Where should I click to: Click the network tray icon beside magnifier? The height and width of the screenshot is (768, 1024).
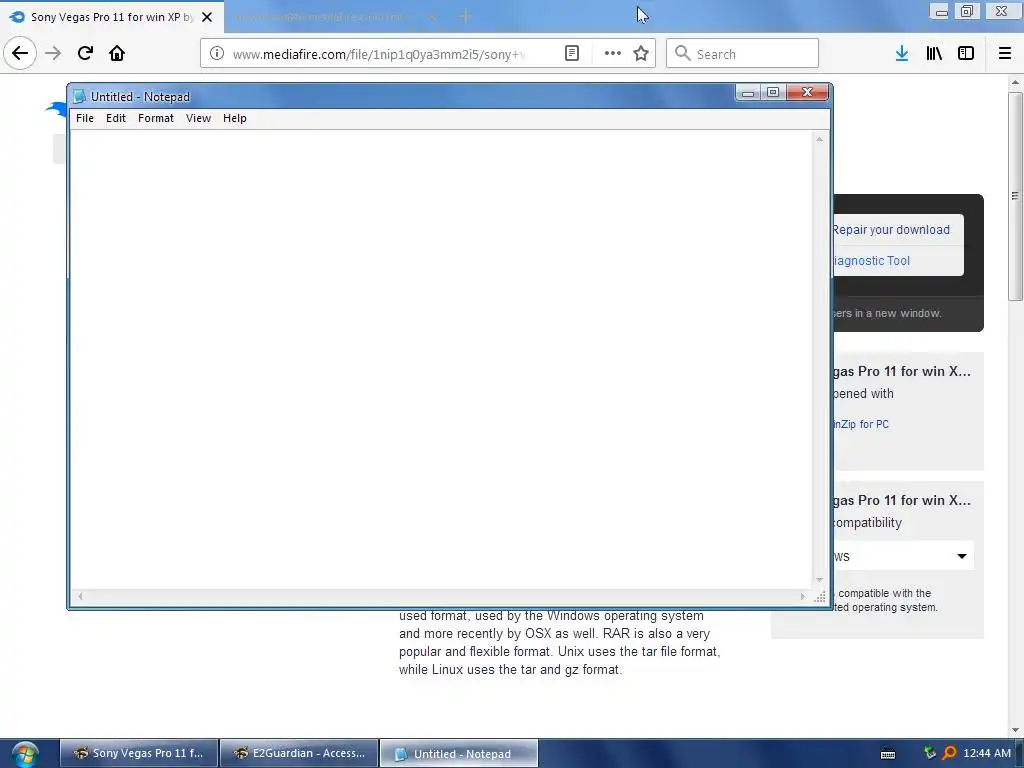[x=930, y=753]
